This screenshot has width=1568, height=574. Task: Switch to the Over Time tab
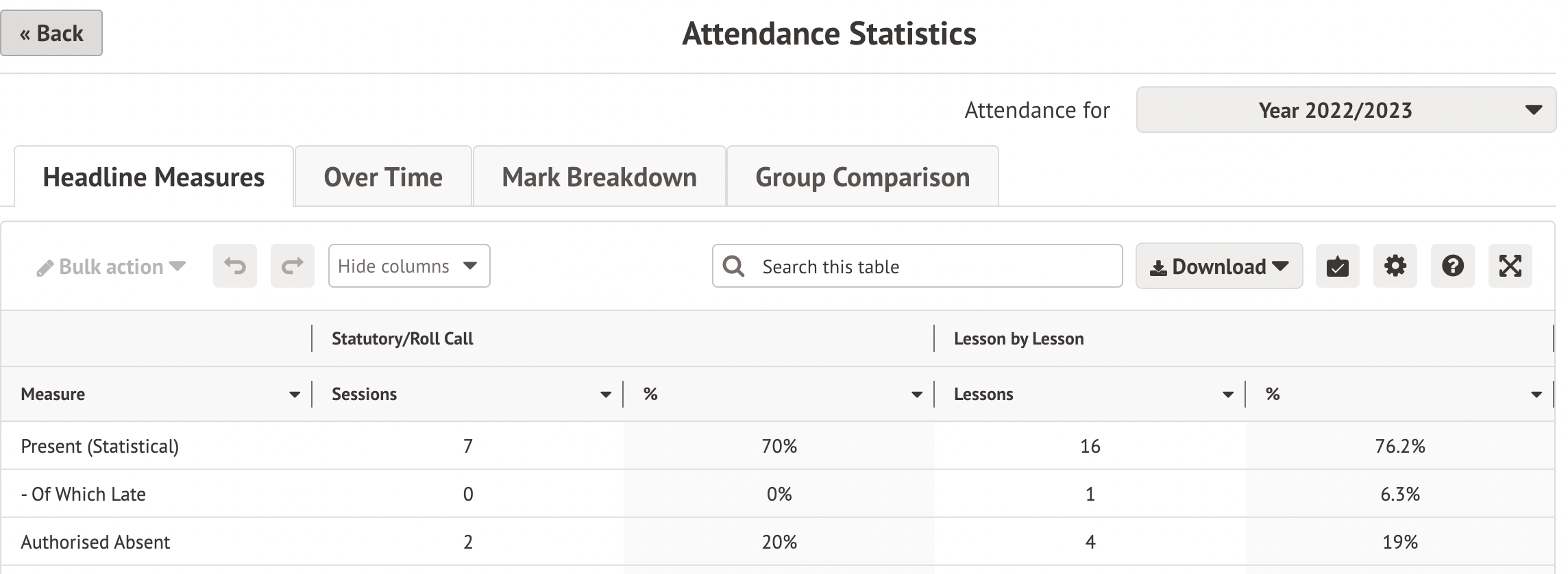383,177
